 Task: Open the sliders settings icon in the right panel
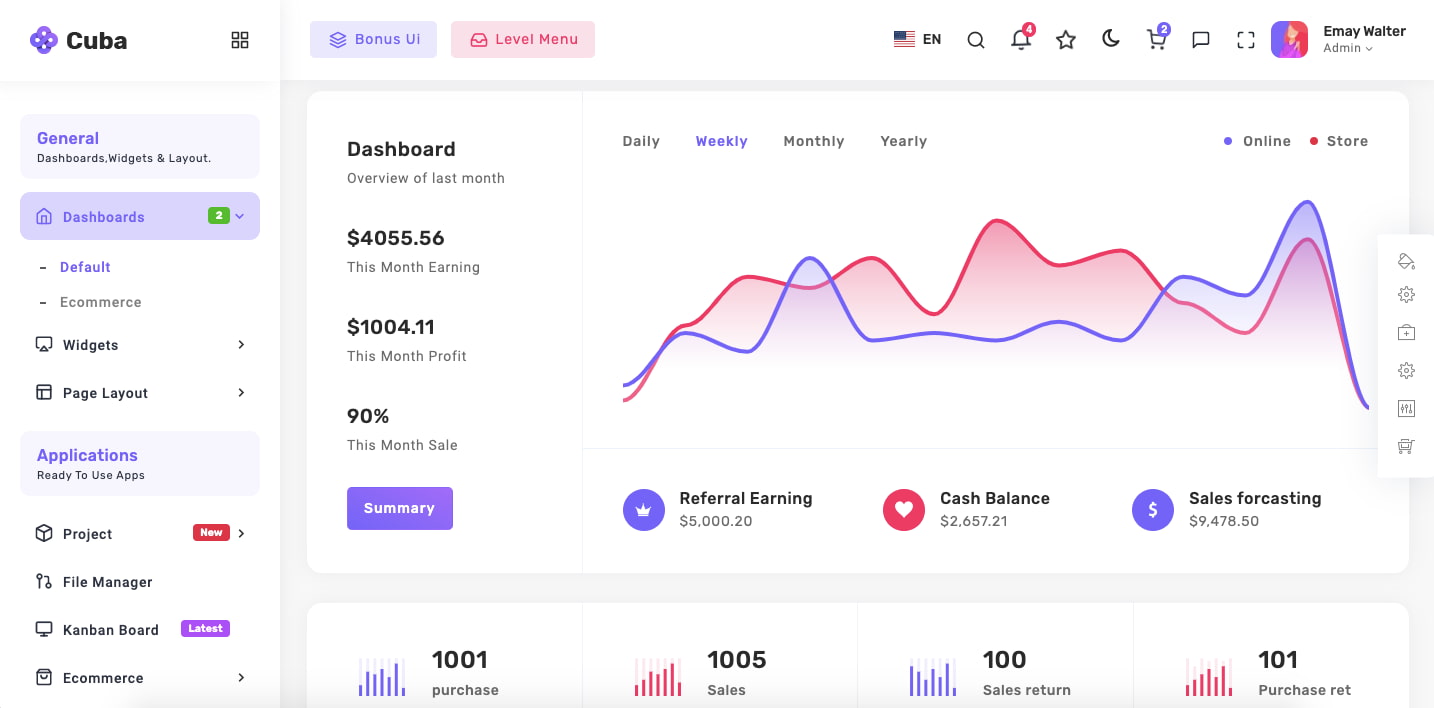[x=1406, y=408]
